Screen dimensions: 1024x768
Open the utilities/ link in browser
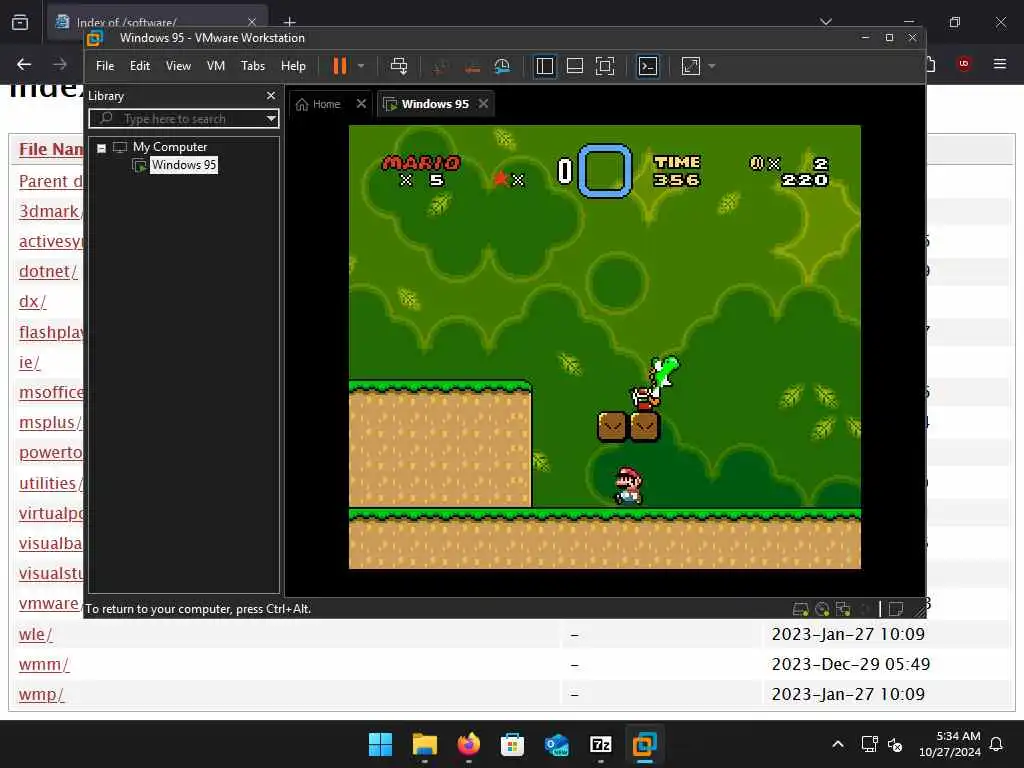(50, 483)
